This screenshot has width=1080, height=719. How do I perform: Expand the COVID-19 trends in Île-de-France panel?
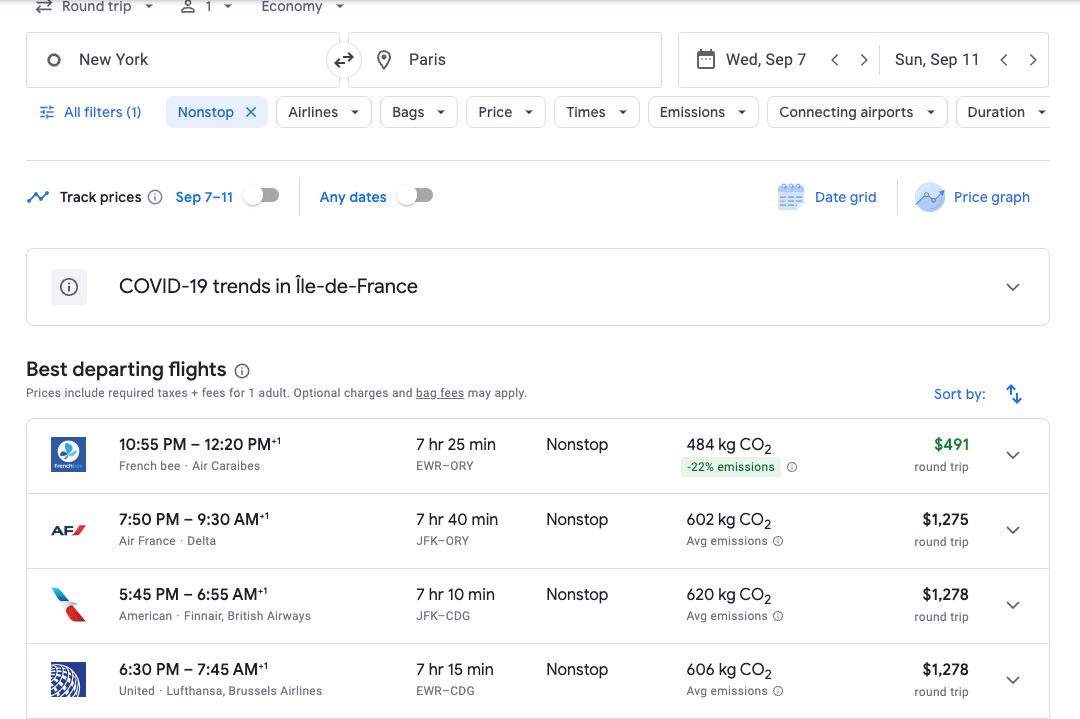click(1012, 287)
